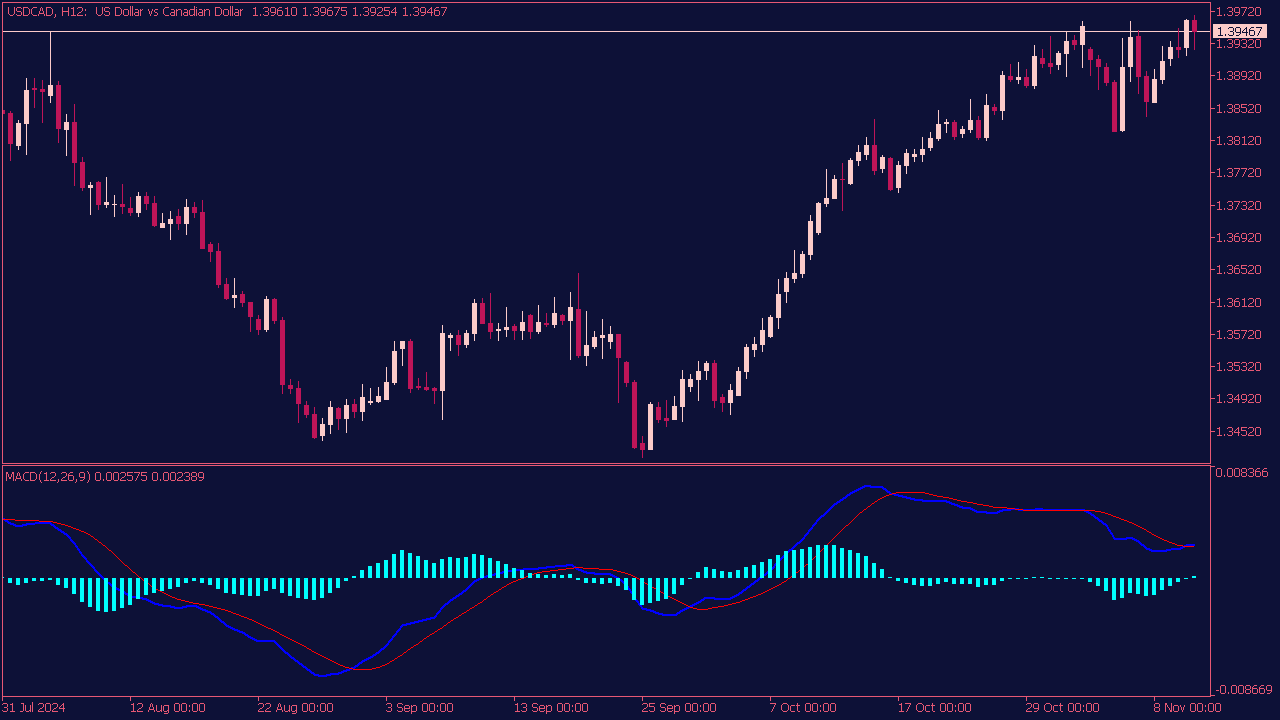Click the 17 Oct 00:00 time label
The image size is (1280, 720).
tap(935, 708)
